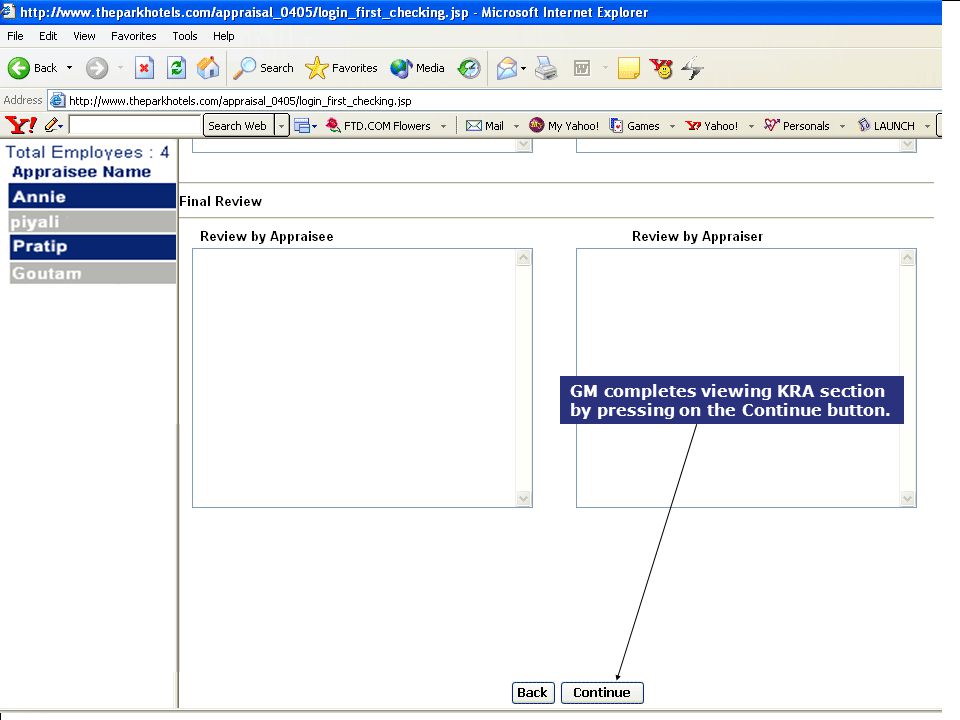Open the Tools menu
The height and width of the screenshot is (720, 960).
pos(184,36)
